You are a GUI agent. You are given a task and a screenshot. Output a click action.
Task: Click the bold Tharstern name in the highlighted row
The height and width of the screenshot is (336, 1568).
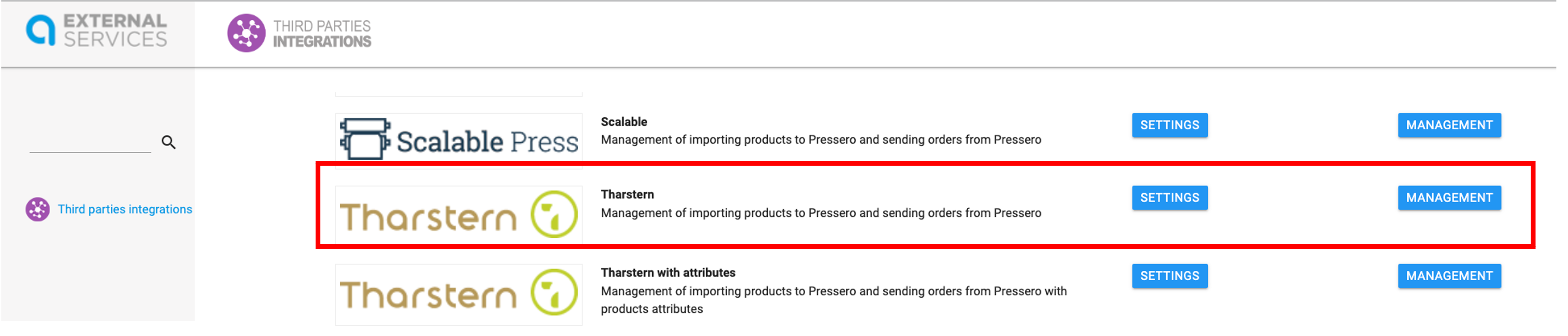coord(627,194)
